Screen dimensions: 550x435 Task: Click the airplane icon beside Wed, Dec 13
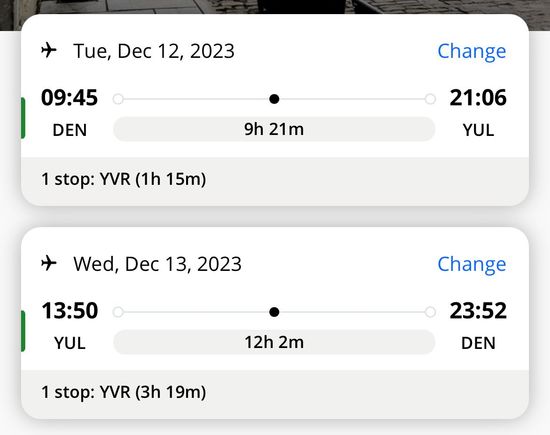pyautogui.click(x=49, y=263)
